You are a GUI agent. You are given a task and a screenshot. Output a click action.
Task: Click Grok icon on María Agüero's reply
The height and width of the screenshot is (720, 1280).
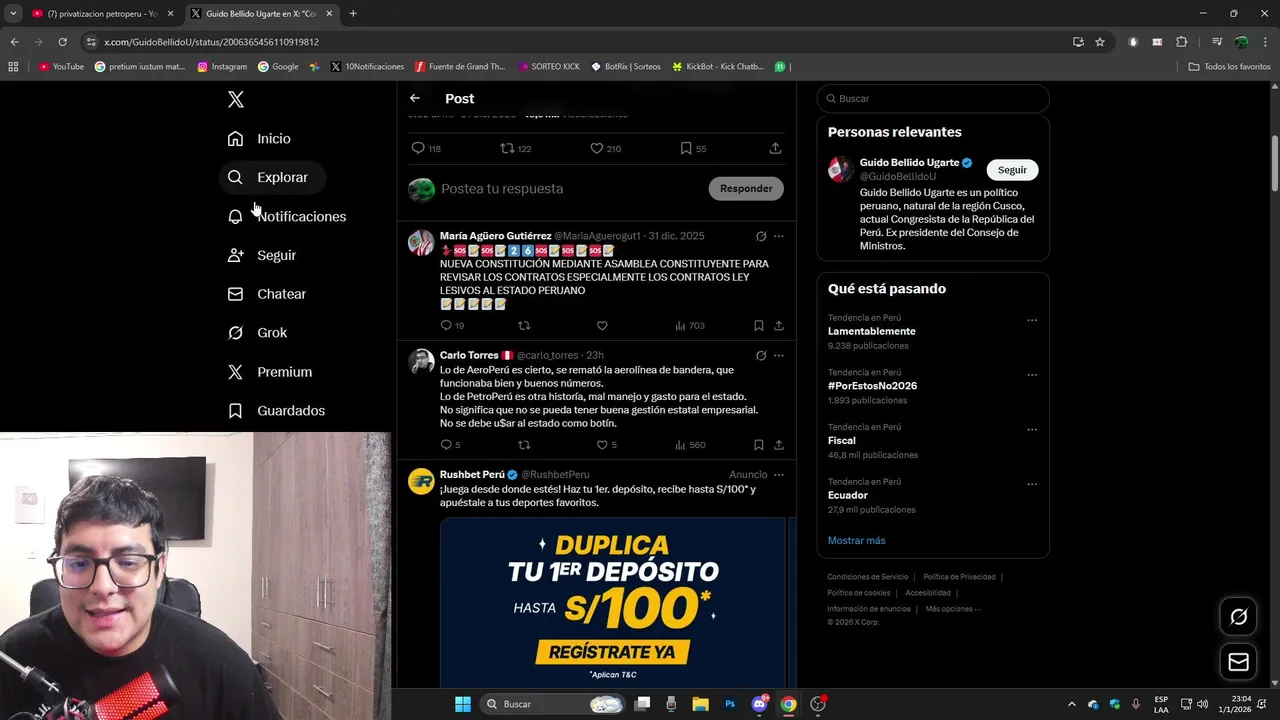pos(761,236)
